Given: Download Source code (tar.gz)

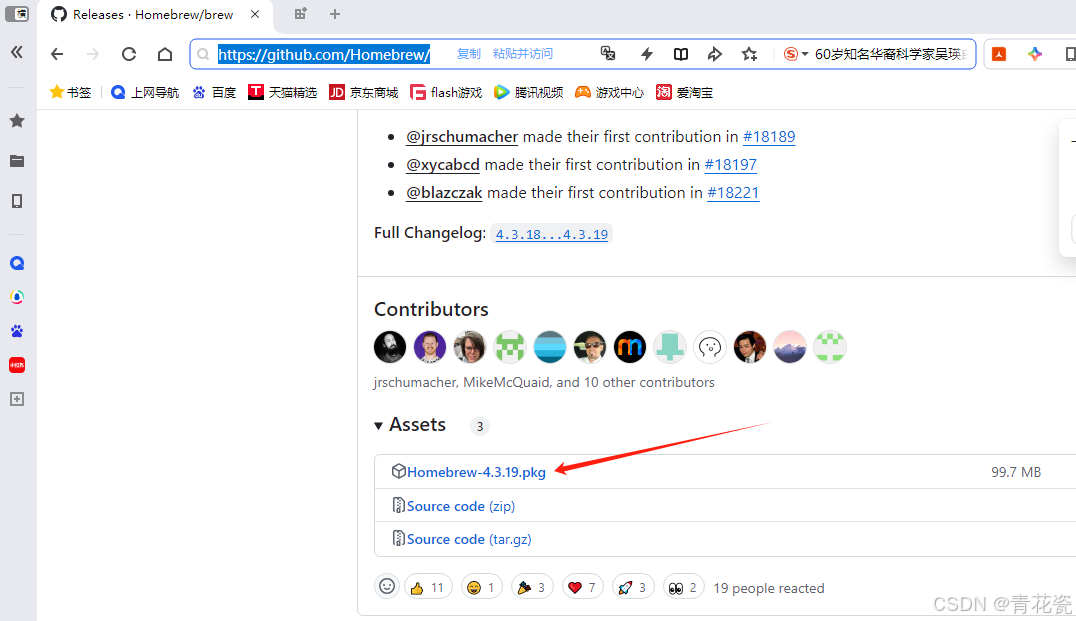Looking at the screenshot, I should coord(469,539).
